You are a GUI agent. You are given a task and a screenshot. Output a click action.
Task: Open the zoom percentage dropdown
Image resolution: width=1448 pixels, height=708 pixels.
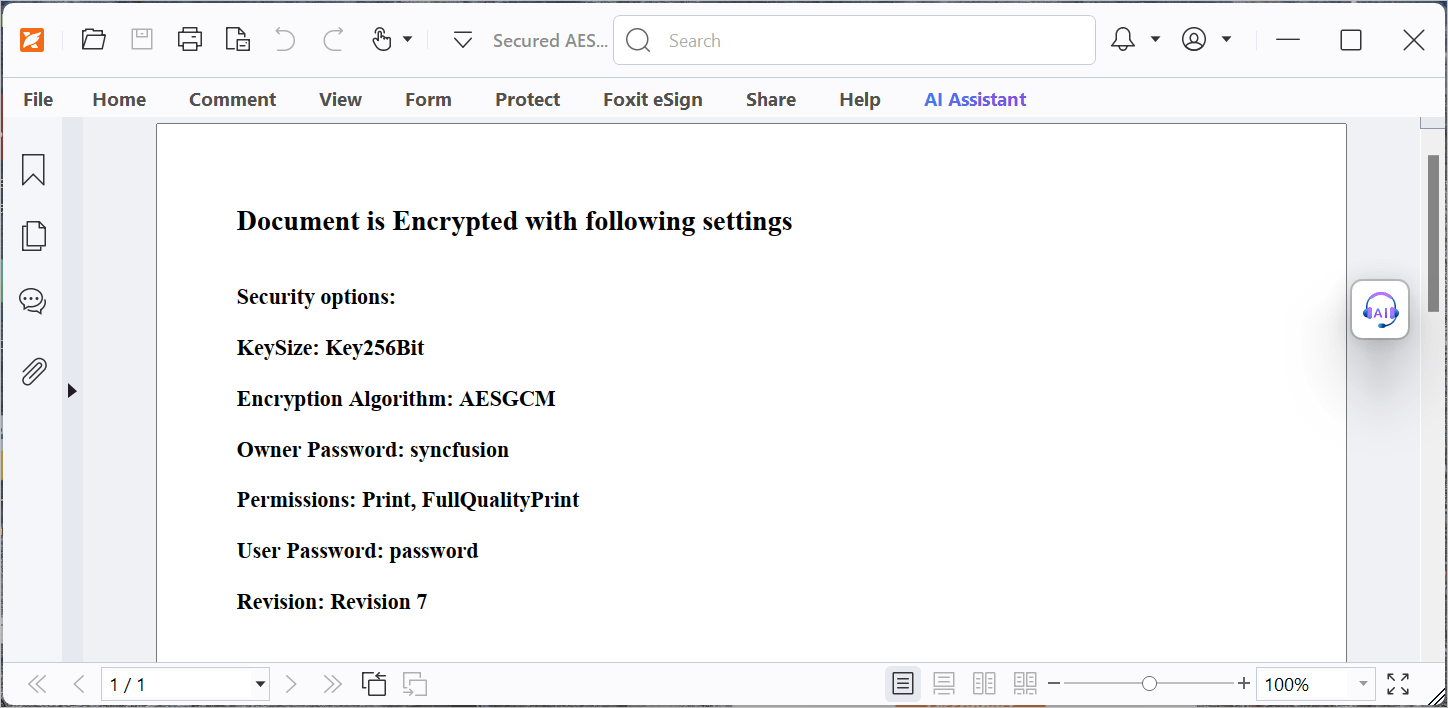pyautogui.click(x=1363, y=684)
